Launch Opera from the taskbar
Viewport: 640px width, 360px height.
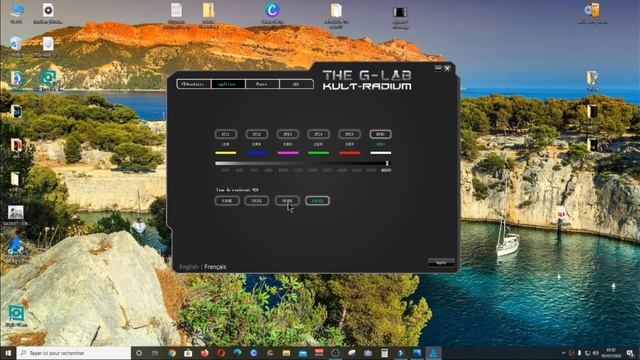pyautogui.click(x=221, y=353)
